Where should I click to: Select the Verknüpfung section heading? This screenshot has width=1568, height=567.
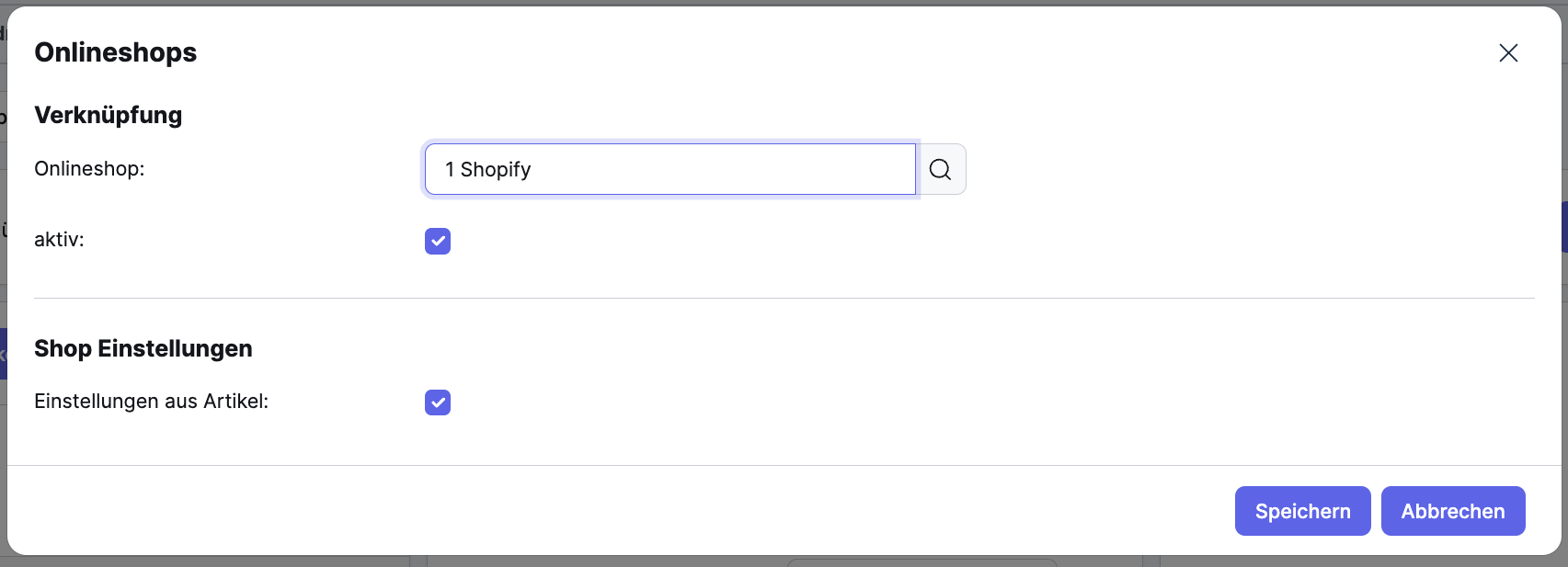pos(109,115)
